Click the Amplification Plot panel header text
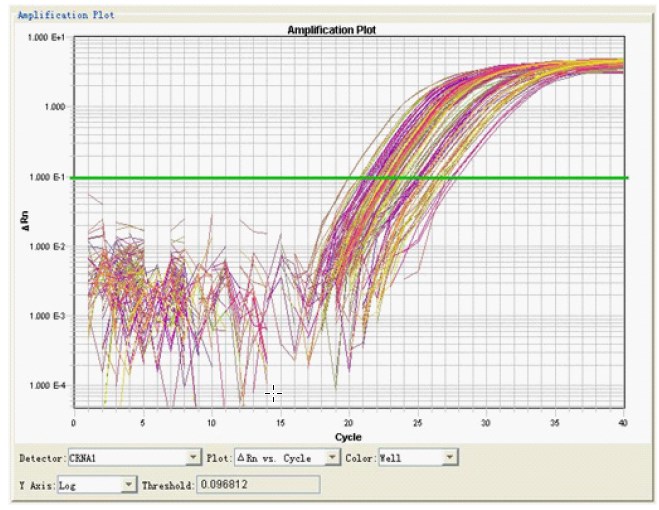The width and height of the screenshot is (659, 510). (66, 16)
